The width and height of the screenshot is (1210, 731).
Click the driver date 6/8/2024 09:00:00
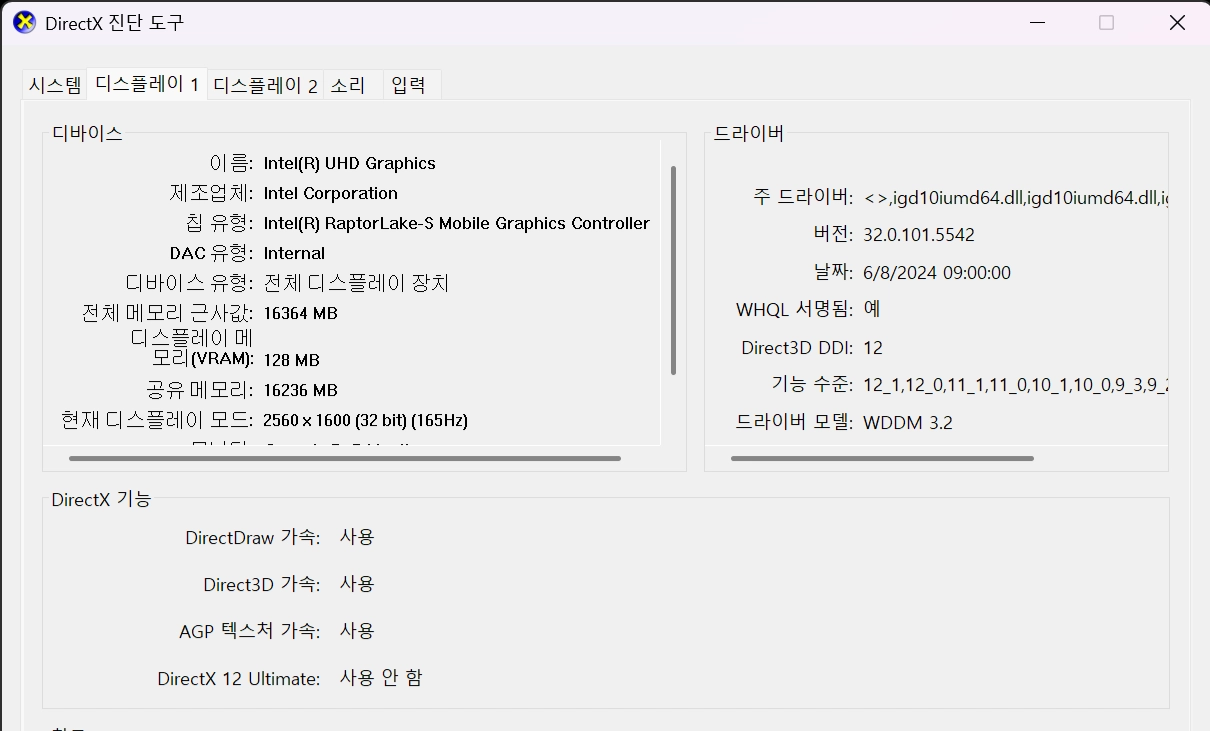click(937, 272)
